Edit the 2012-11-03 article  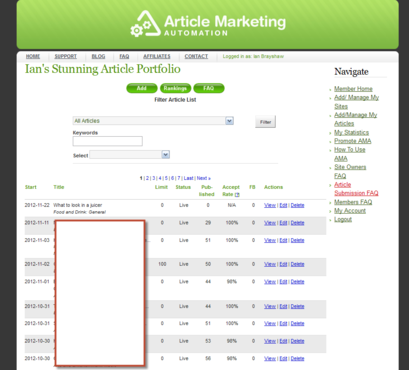tap(283, 240)
